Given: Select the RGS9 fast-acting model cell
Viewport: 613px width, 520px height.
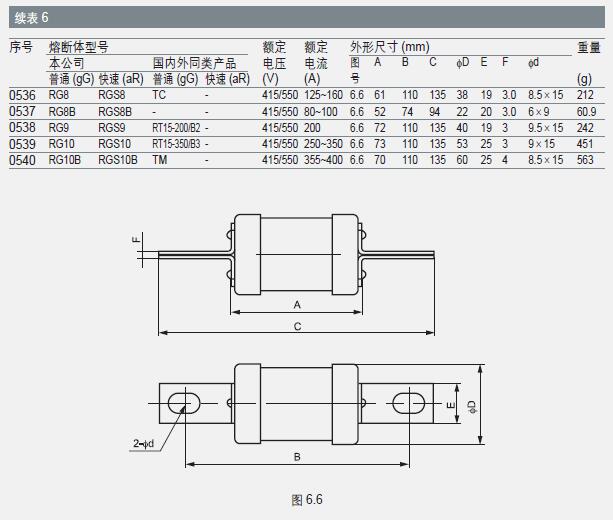Looking at the screenshot, I should coord(112,127).
